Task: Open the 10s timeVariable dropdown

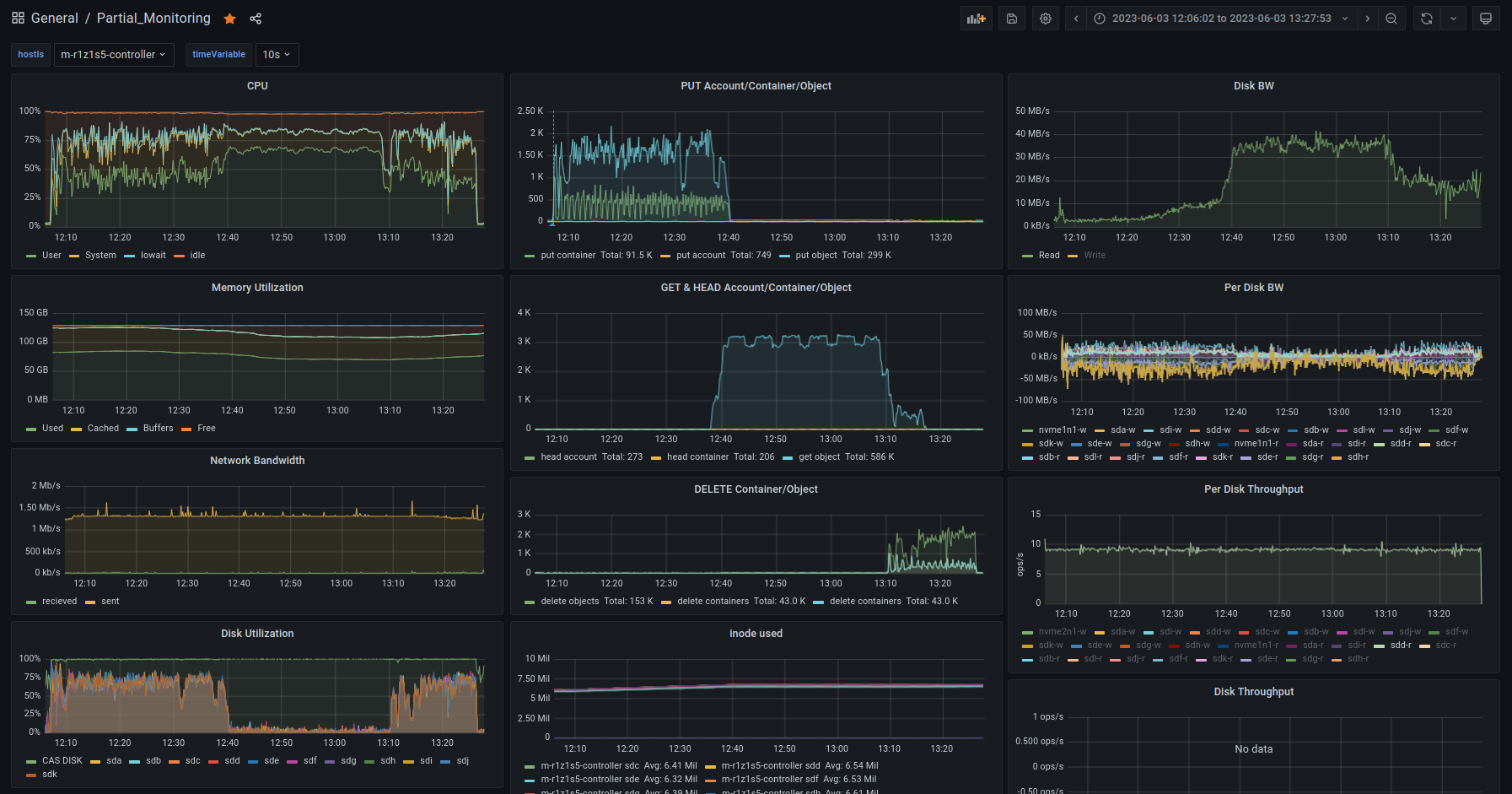Action: point(277,55)
